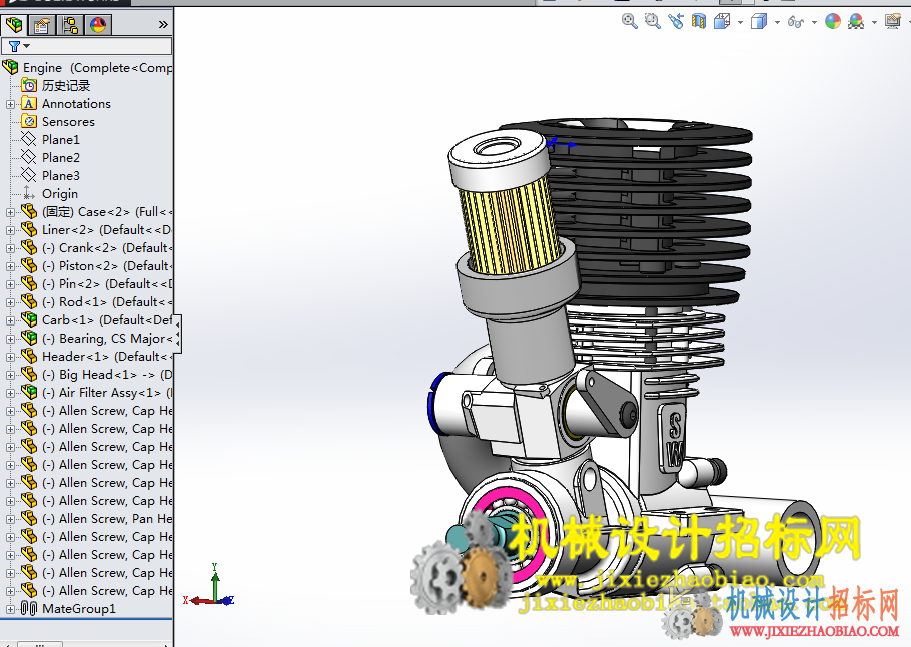Viewport: 911px width, 647px height.
Task: Select the Crank<2> component
Action: click(96, 247)
